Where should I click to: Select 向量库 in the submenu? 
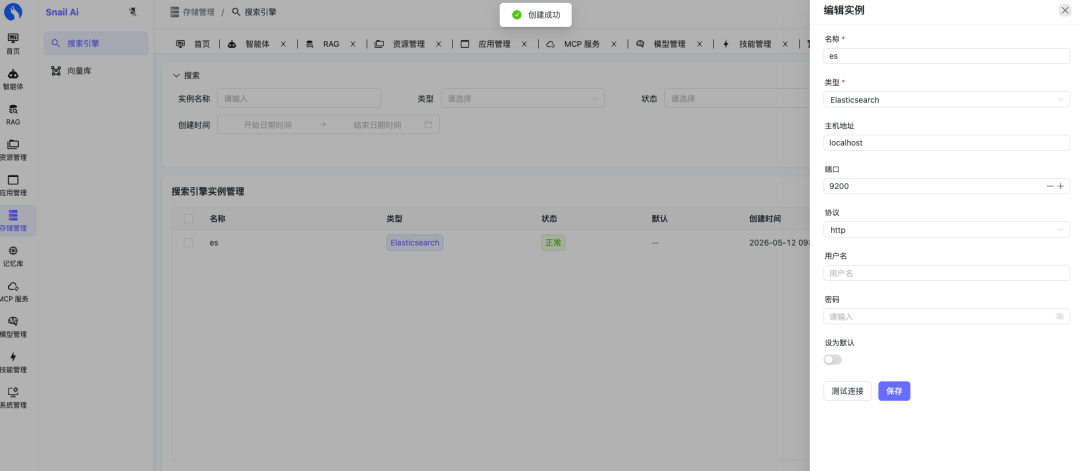point(96,71)
